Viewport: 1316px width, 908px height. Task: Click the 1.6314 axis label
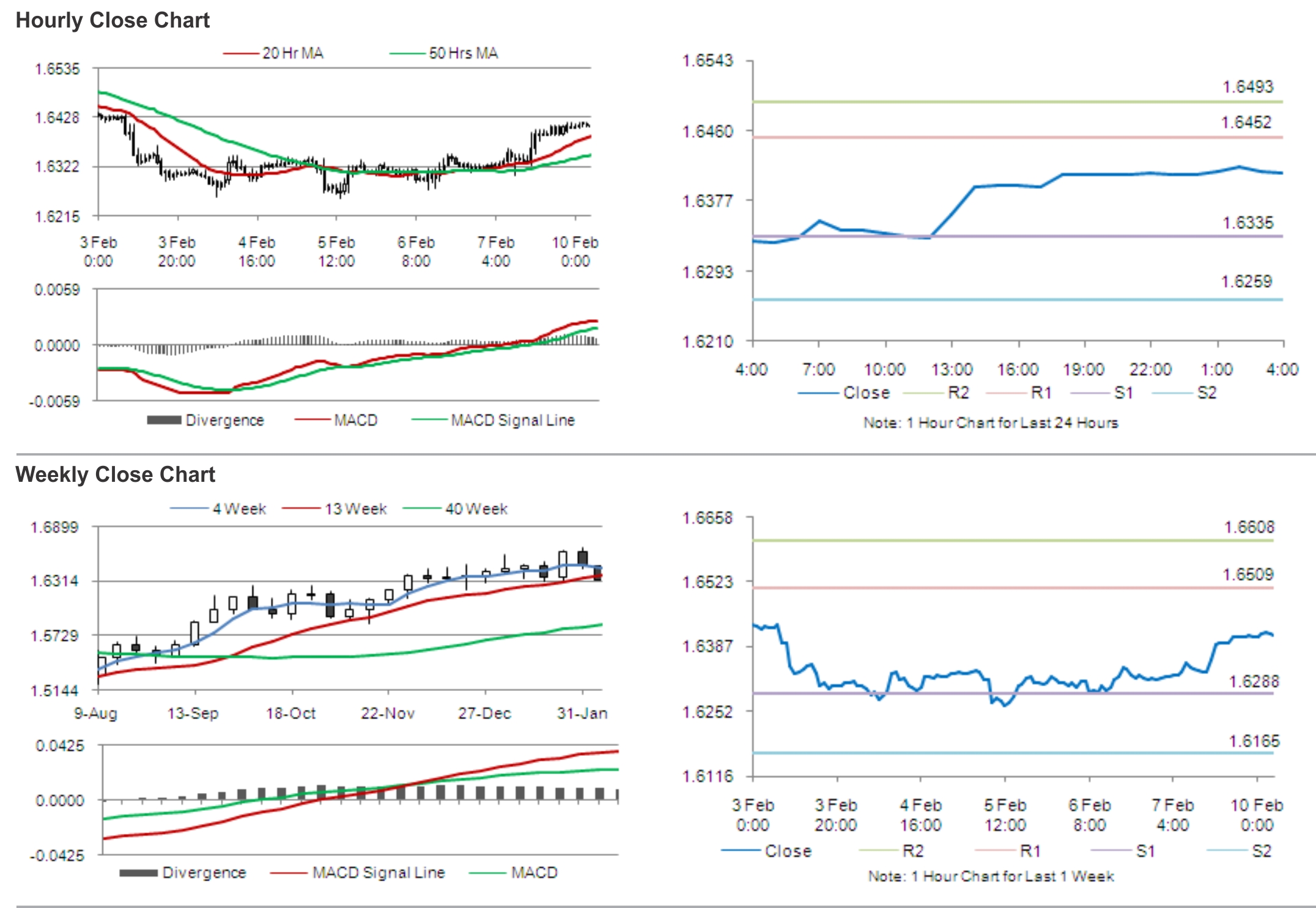[55, 581]
